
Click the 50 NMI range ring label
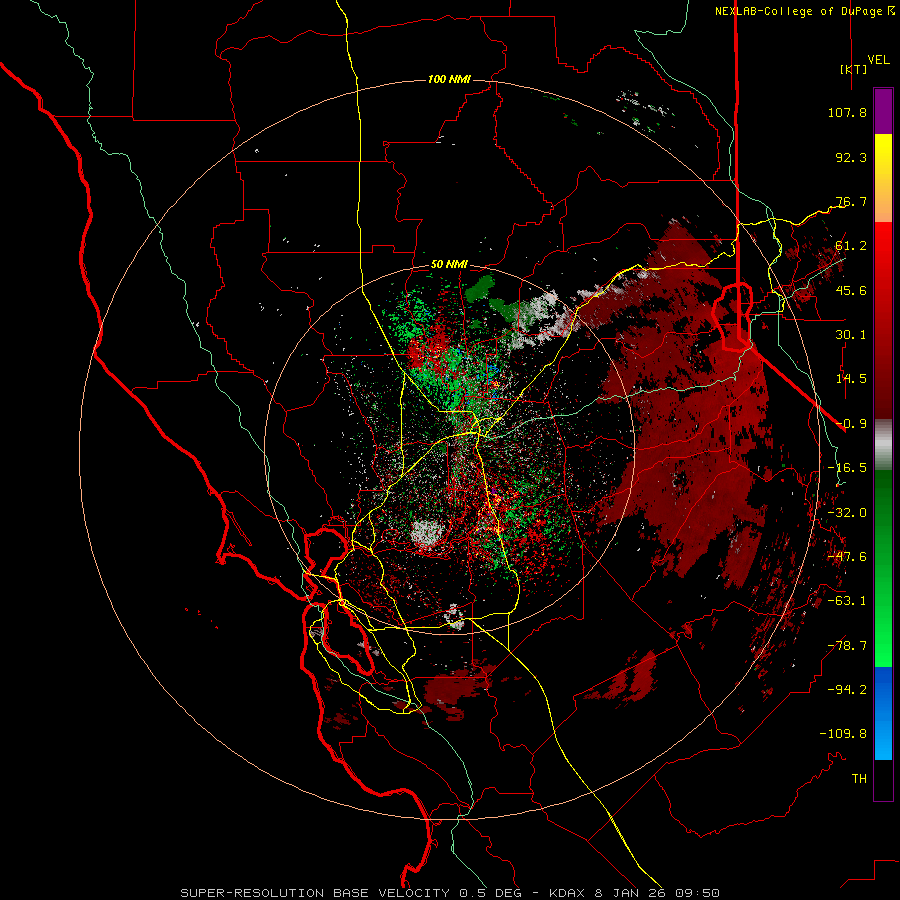(x=449, y=265)
